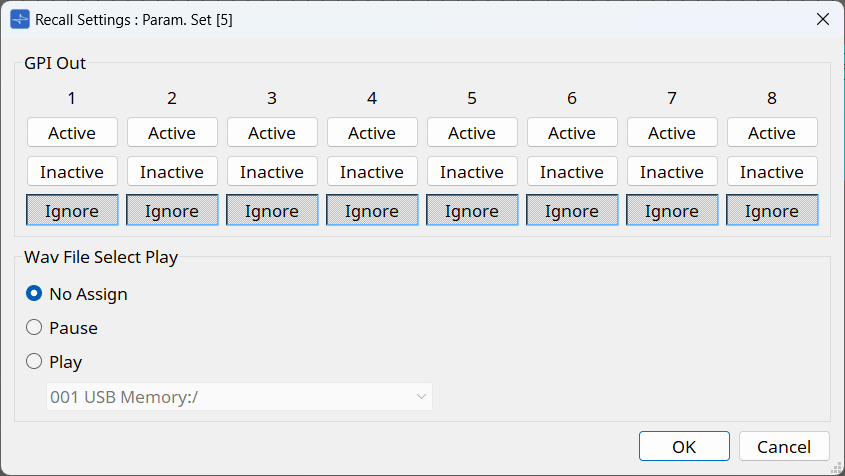The width and height of the screenshot is (845, 476).
Task: Select the Pause radio option
Action: [x=35, y=327]
